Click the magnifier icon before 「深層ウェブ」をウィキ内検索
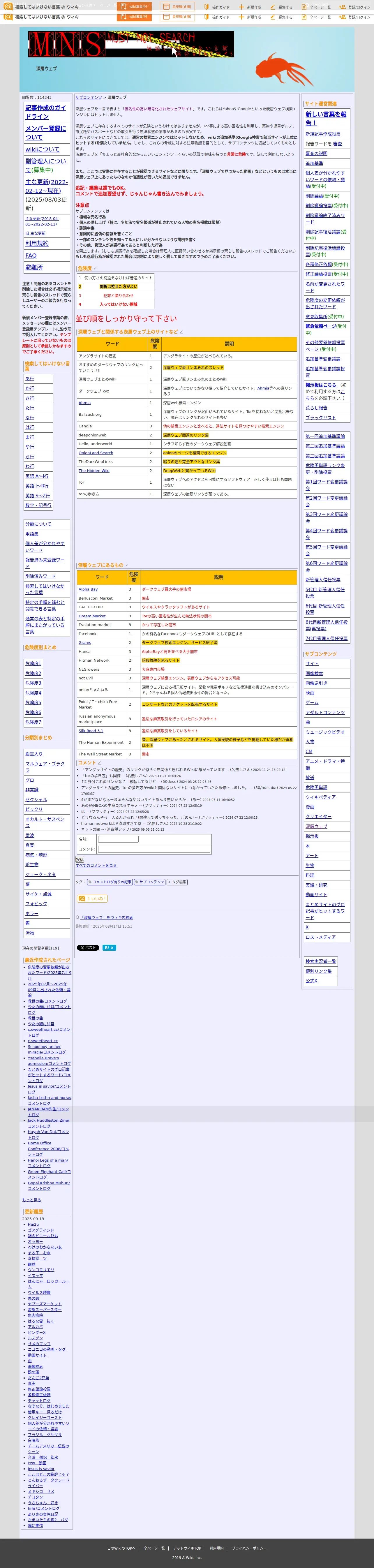Viewport: 374px width, 1568px height. (77, 917)
